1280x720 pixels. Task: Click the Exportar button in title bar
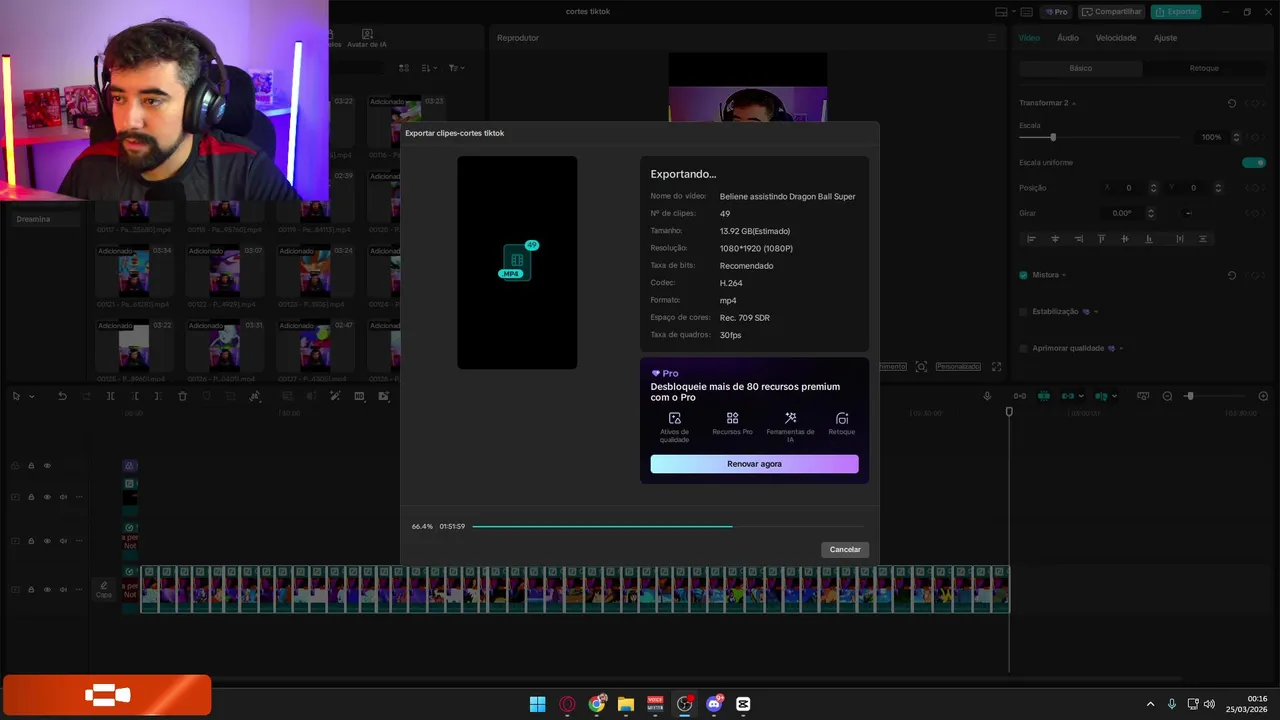click(1176, 12)
